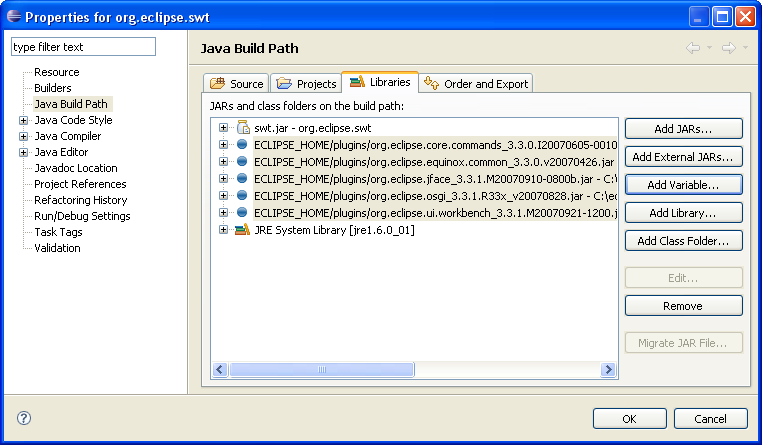This screenshot has height=445, width=762.
Task: Go back using the left arrow icon
Action: pos(693,48)
